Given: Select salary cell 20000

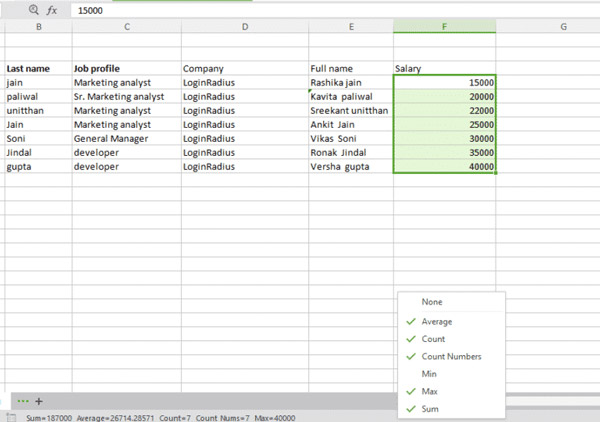Looking at the screenshot, I should point(444,97).
